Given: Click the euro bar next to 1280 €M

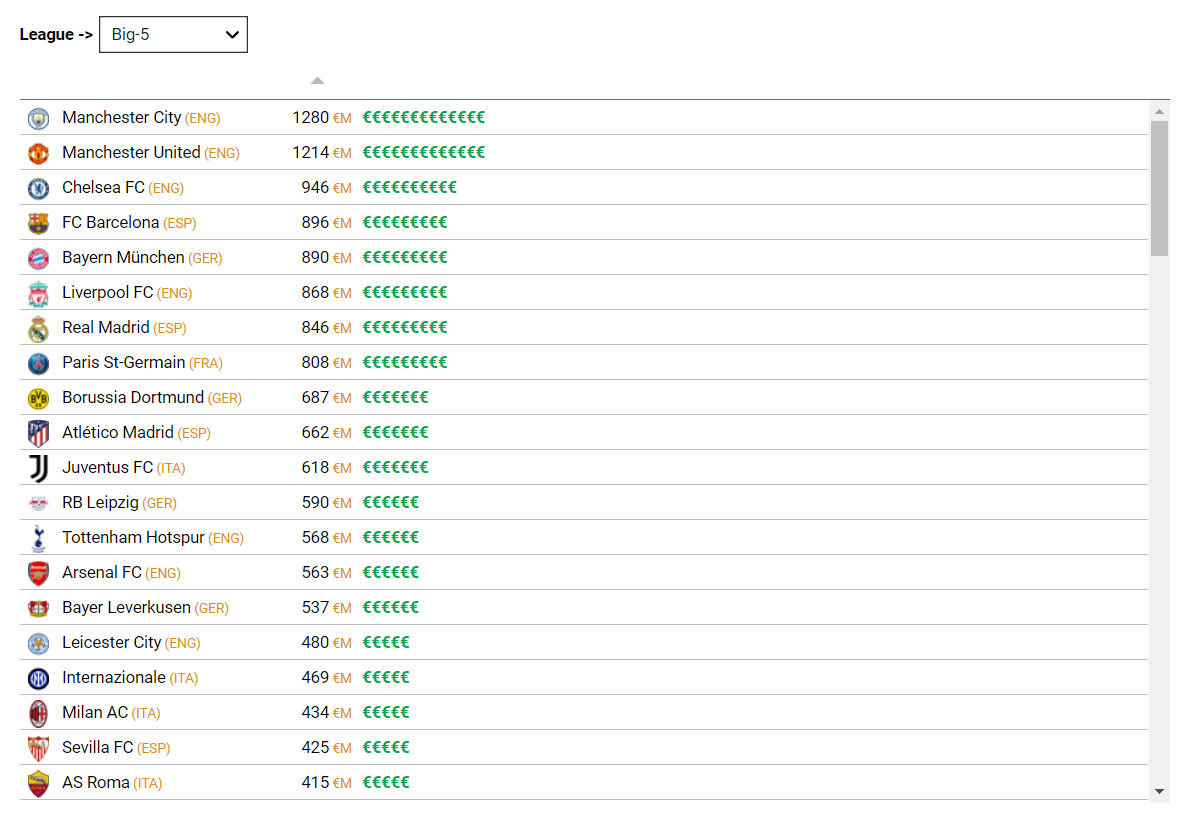Looking at the screenshot, I should tap(424, 117).
